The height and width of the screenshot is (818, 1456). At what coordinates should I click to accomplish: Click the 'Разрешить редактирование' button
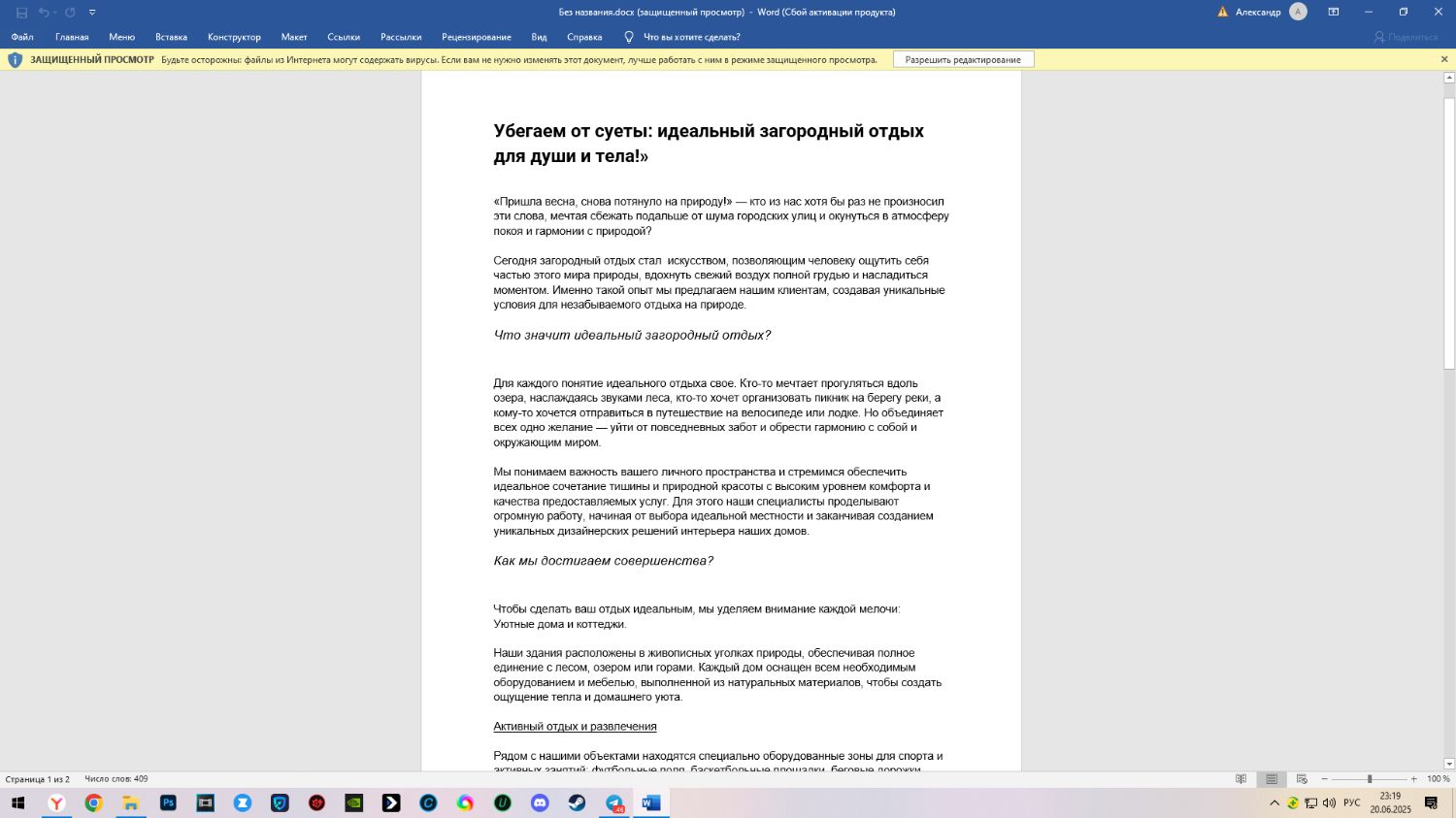pos(963,60)
